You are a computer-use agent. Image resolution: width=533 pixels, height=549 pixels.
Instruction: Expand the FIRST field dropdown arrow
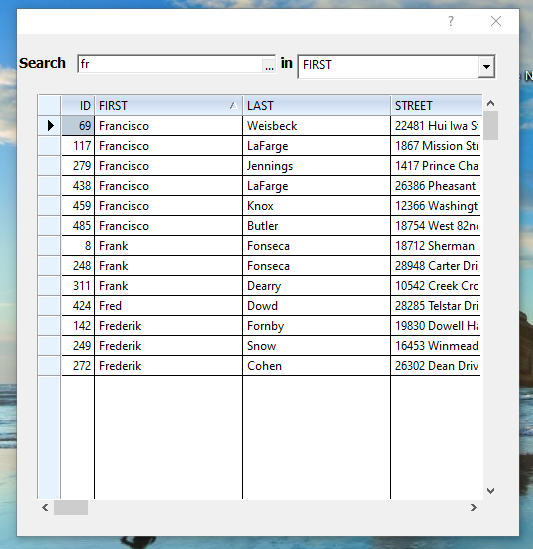(x=486, y=66)
